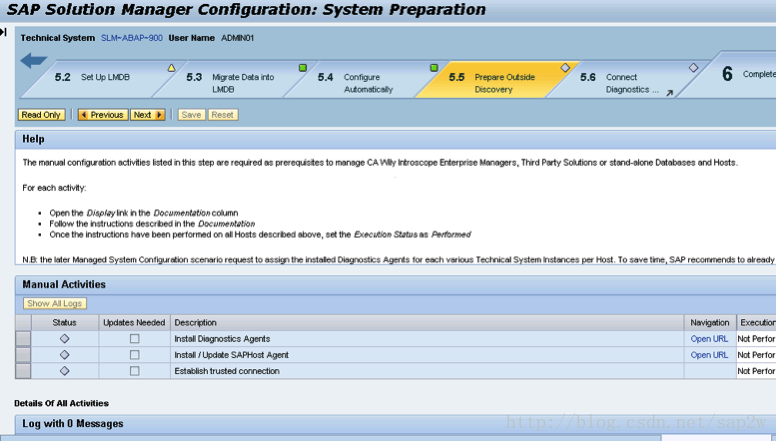The image size is (777, 442).
Task: Click the Next button
Action: coord(148,115)
